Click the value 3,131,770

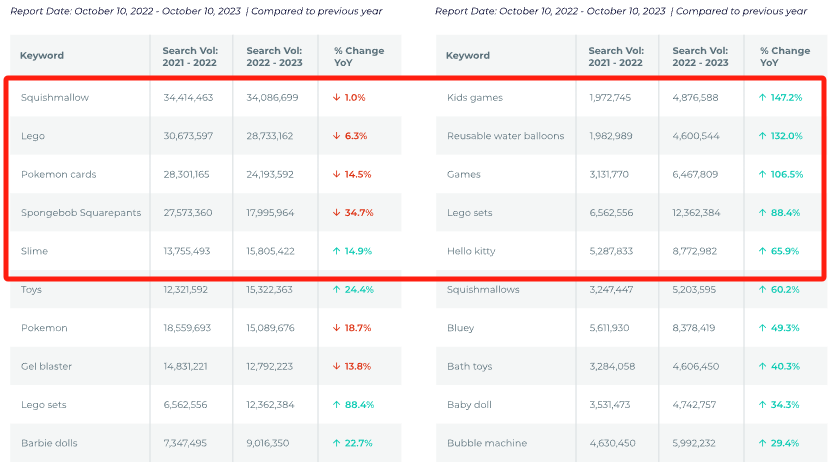point(609,174)
